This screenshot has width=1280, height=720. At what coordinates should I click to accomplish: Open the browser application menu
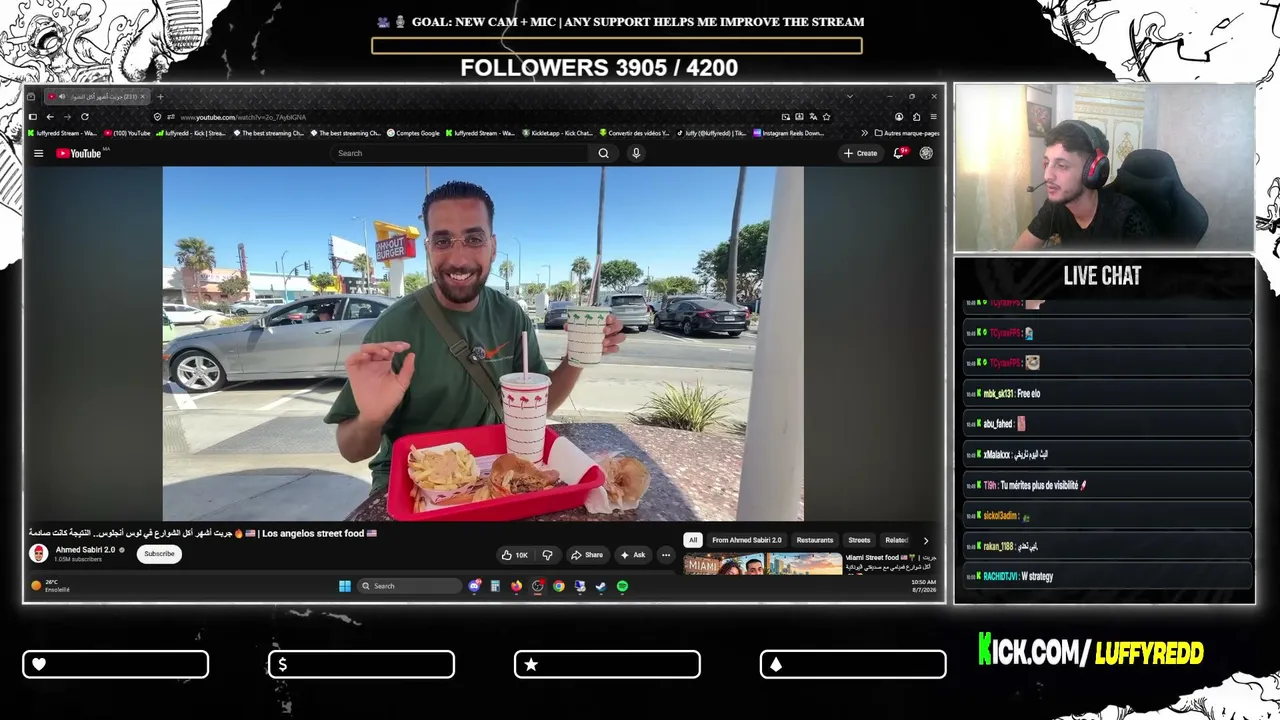point(933,117)
